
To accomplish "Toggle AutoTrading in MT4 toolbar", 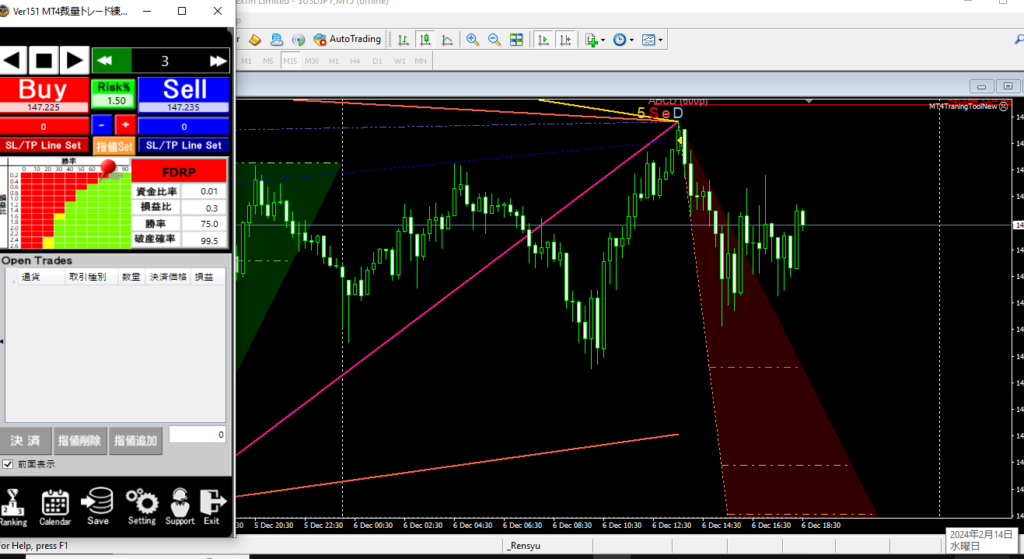I will 347,39.
